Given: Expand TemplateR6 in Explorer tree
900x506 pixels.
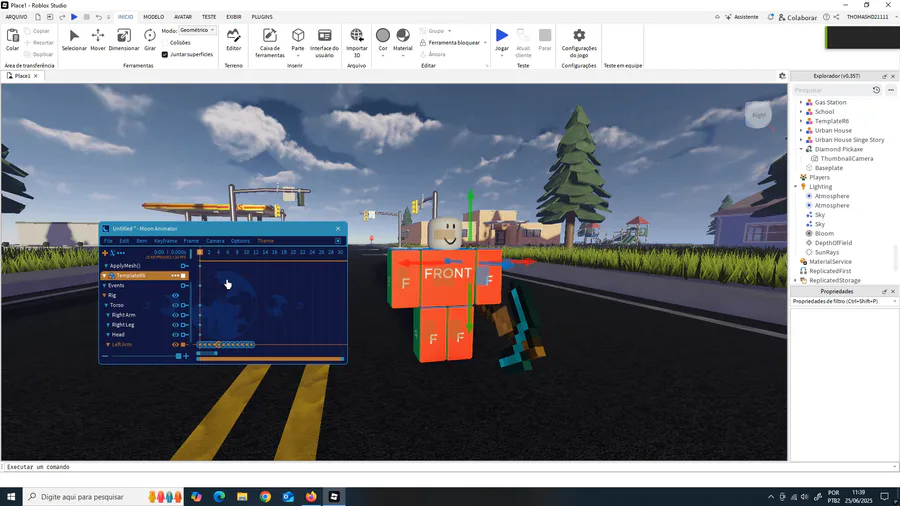Looking at the screenshot, I should click(801, 121).
